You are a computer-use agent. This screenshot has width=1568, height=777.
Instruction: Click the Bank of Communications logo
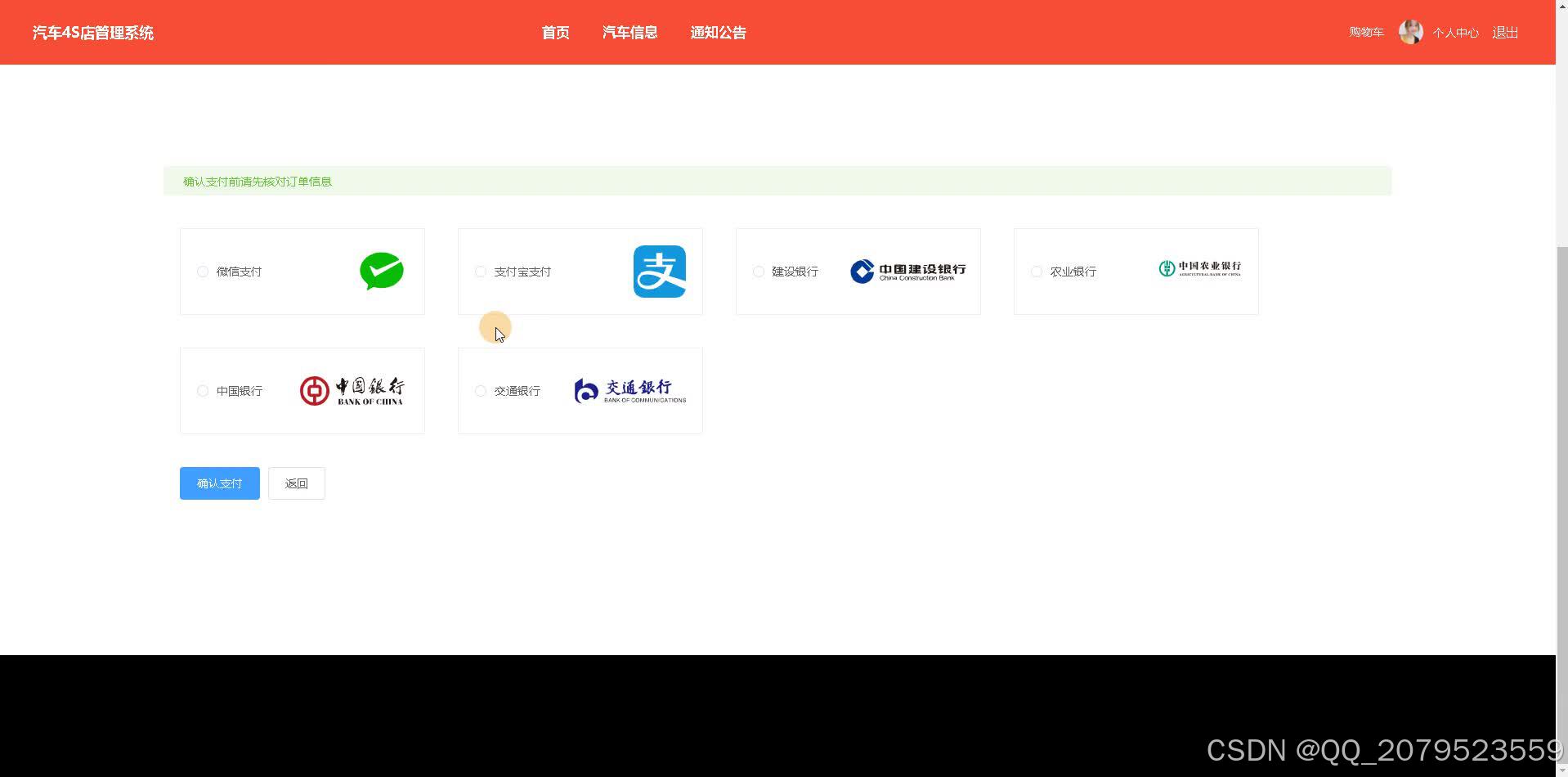pyautogui.click(x=630, y=390)
